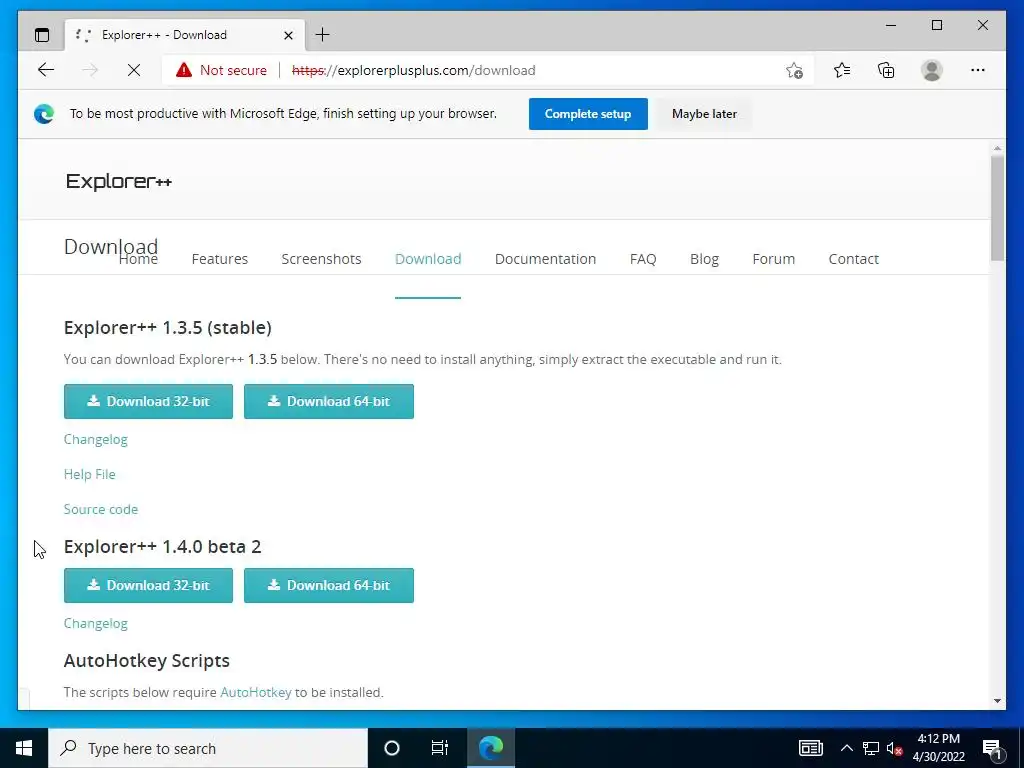The width and height of the screenshot is (1024, 768).
Task: Download 32-bit Explorer++ 1.4.0 beta 2
Action: tap(148, 586)
